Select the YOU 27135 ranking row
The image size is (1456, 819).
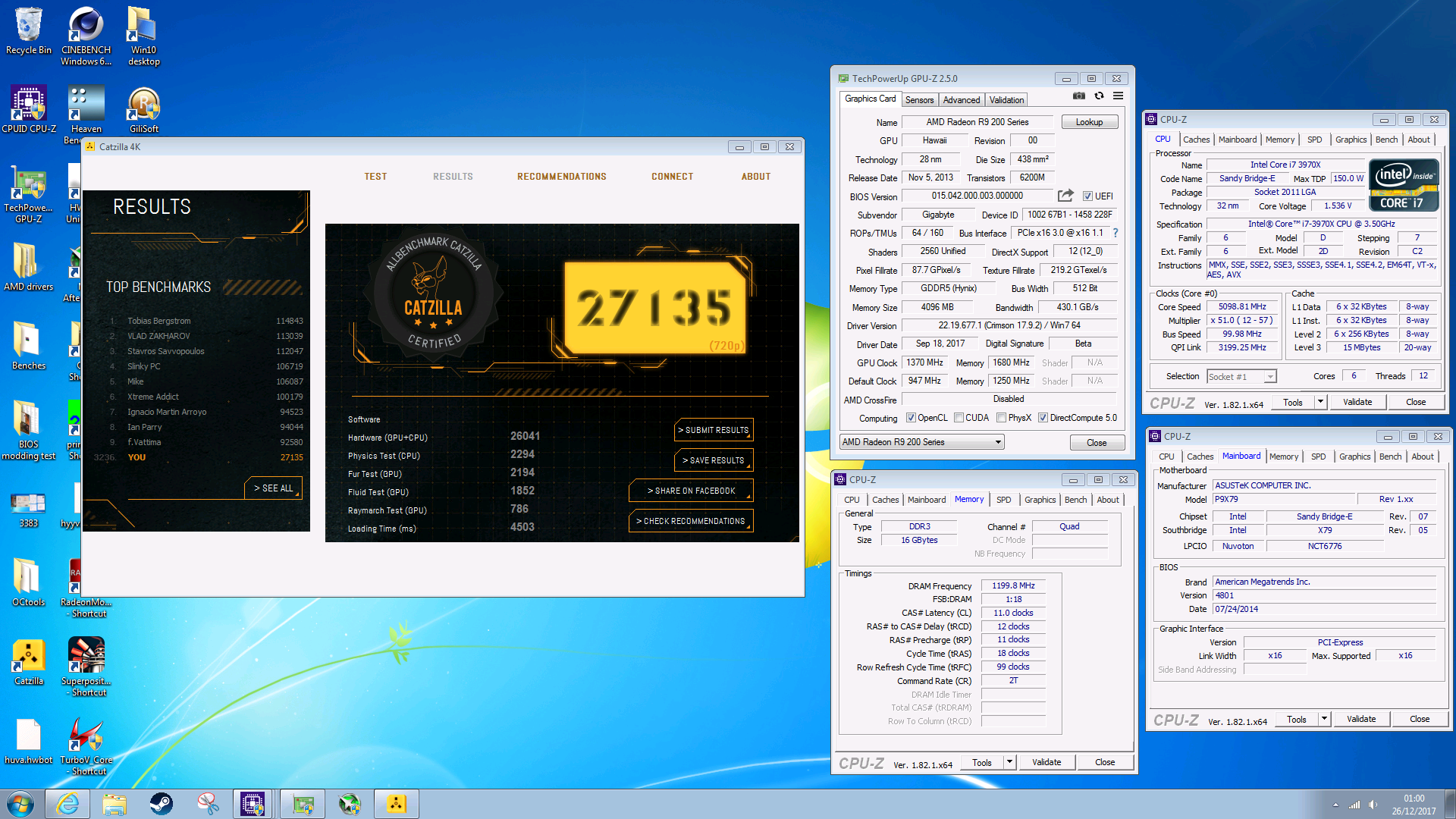pos(199,457)
